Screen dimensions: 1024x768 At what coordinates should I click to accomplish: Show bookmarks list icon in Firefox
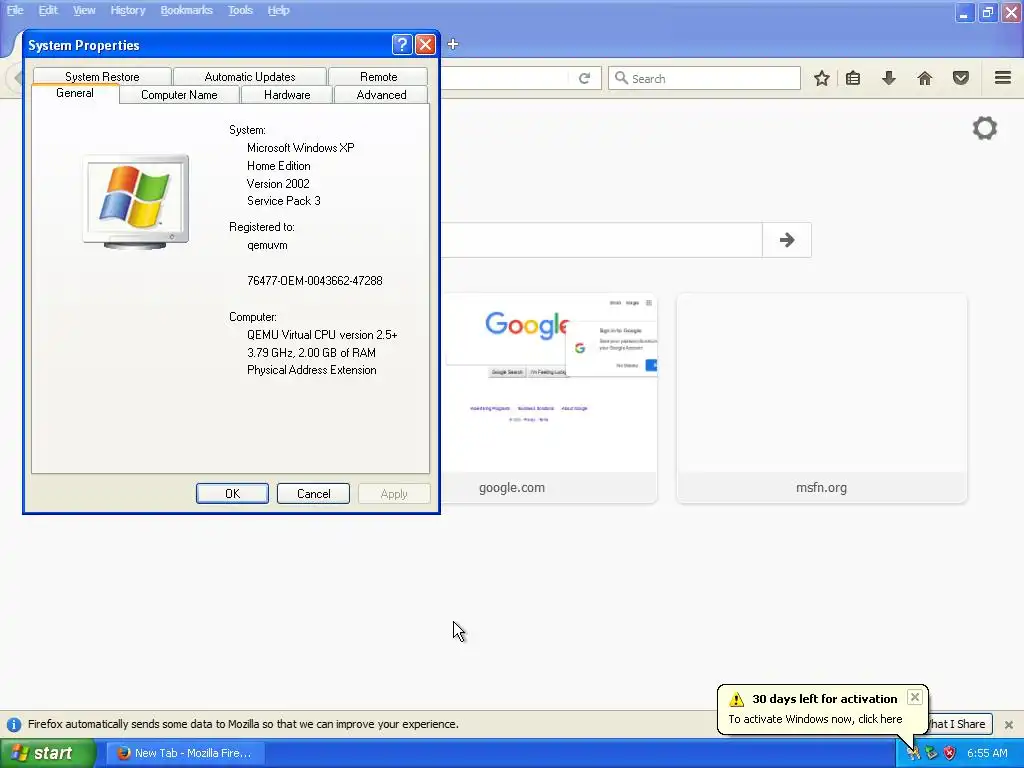tap(853, 78)
